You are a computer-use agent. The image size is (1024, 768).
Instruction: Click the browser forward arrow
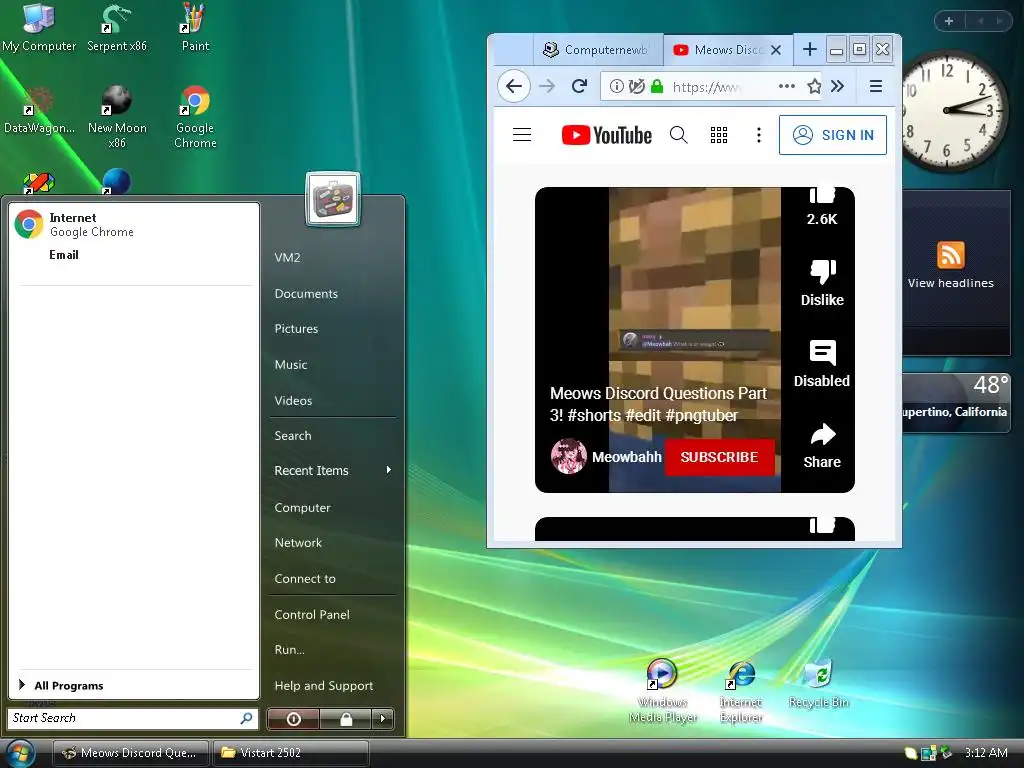(547, 86)
